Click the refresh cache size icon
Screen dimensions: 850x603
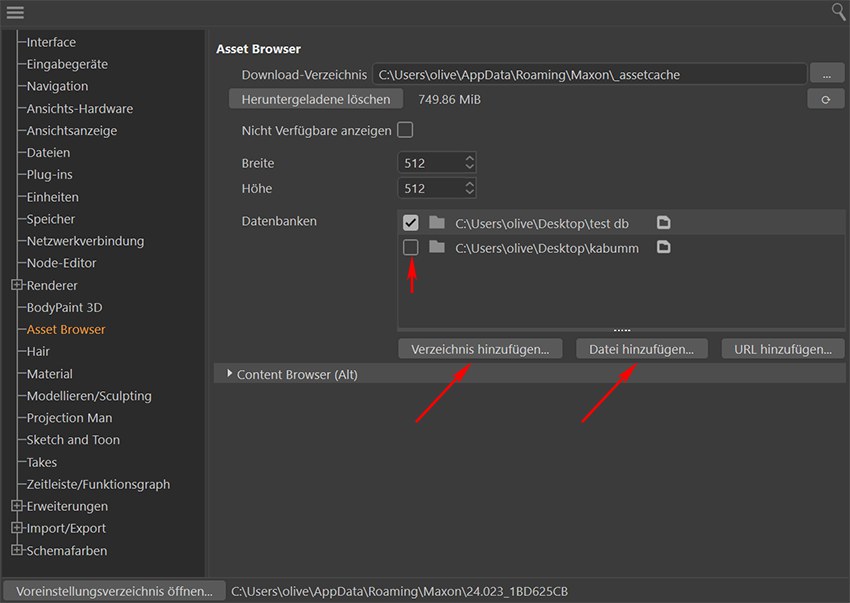pyautogui.click(x=825, y=99)
